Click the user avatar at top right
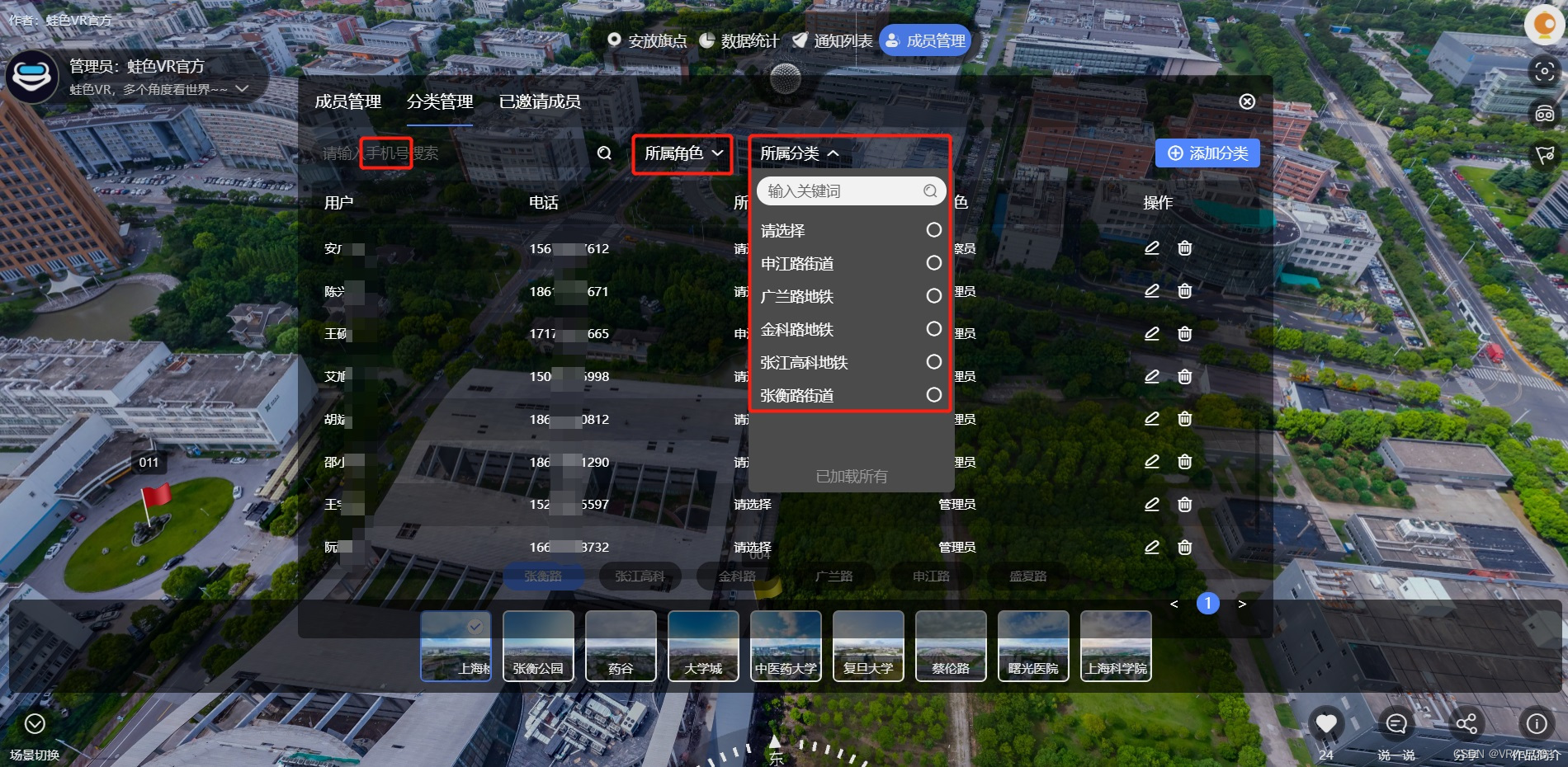This screenshot has width=1568, height=767. (1545, 23)
